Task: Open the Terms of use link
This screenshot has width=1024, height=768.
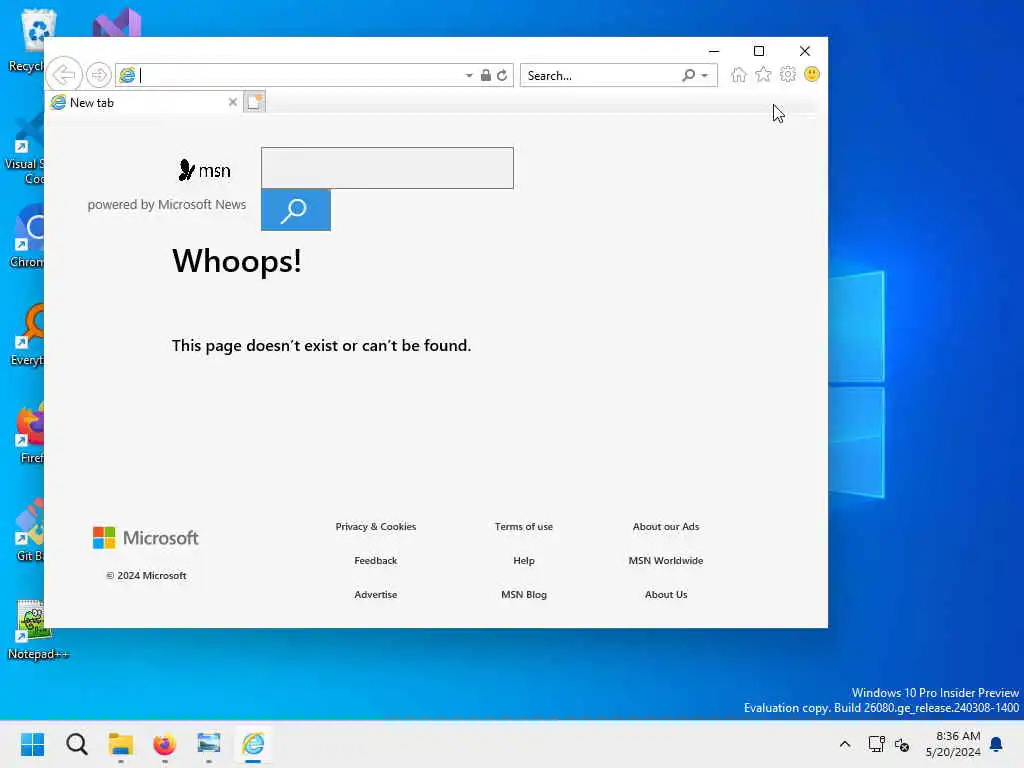Action: [x=524, y=526]
